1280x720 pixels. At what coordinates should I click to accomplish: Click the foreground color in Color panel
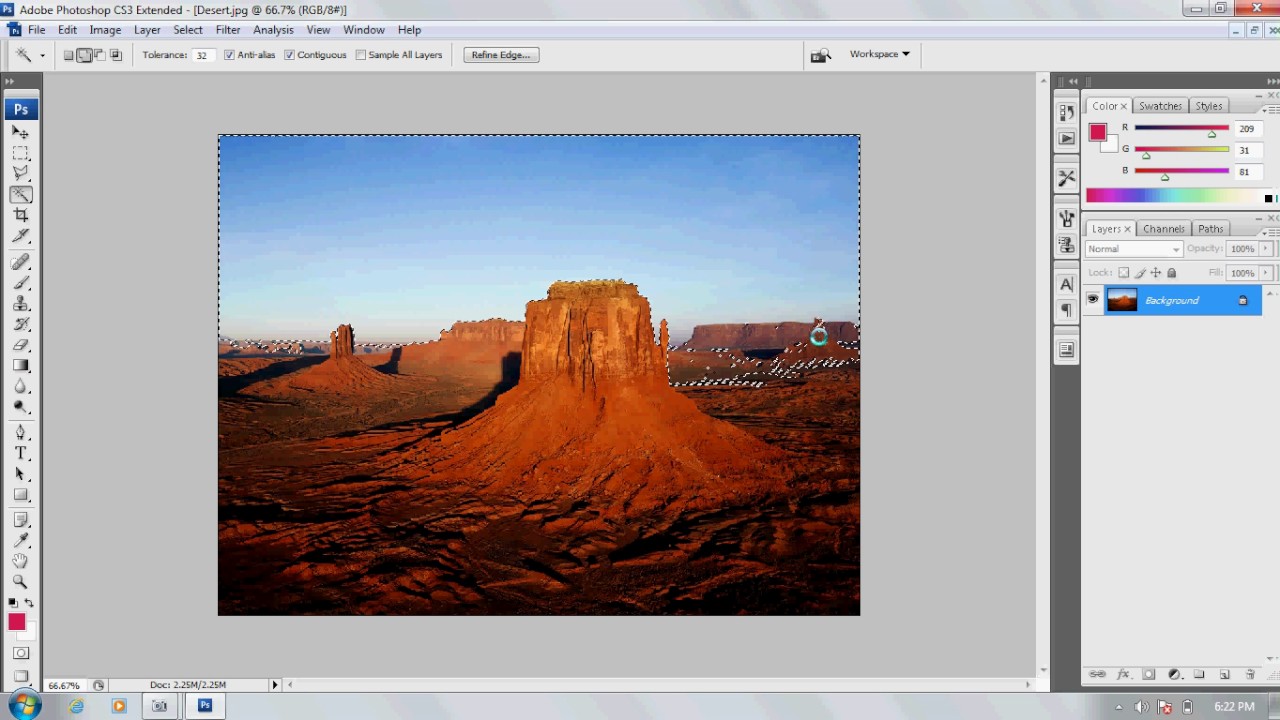click(x=1098, y=132)
